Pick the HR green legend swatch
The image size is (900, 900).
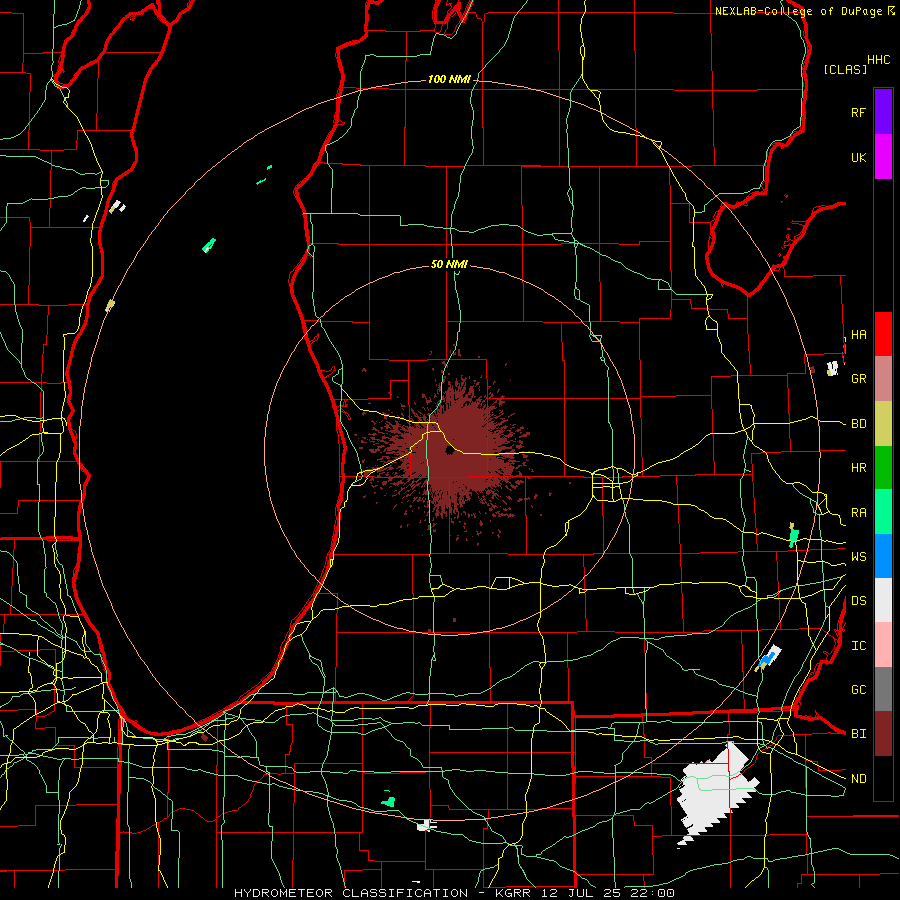883,468
